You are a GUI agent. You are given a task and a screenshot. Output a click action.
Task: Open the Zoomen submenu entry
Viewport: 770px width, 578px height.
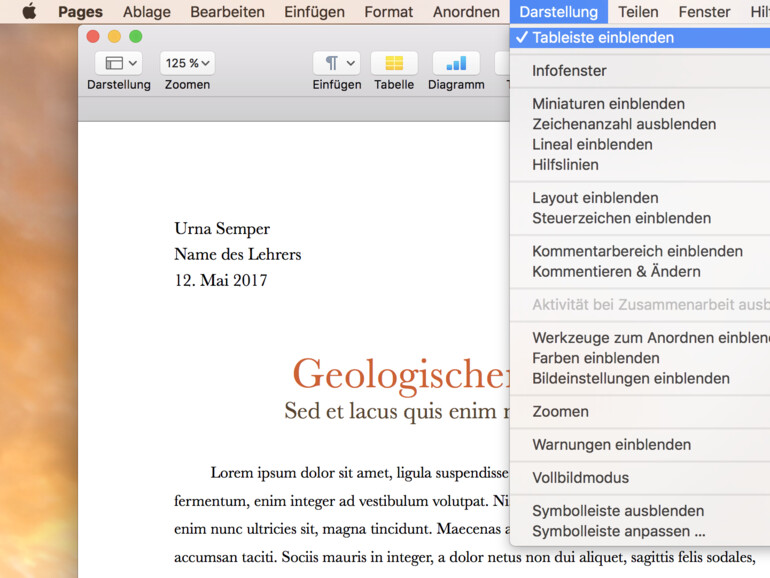click(640, 412)
